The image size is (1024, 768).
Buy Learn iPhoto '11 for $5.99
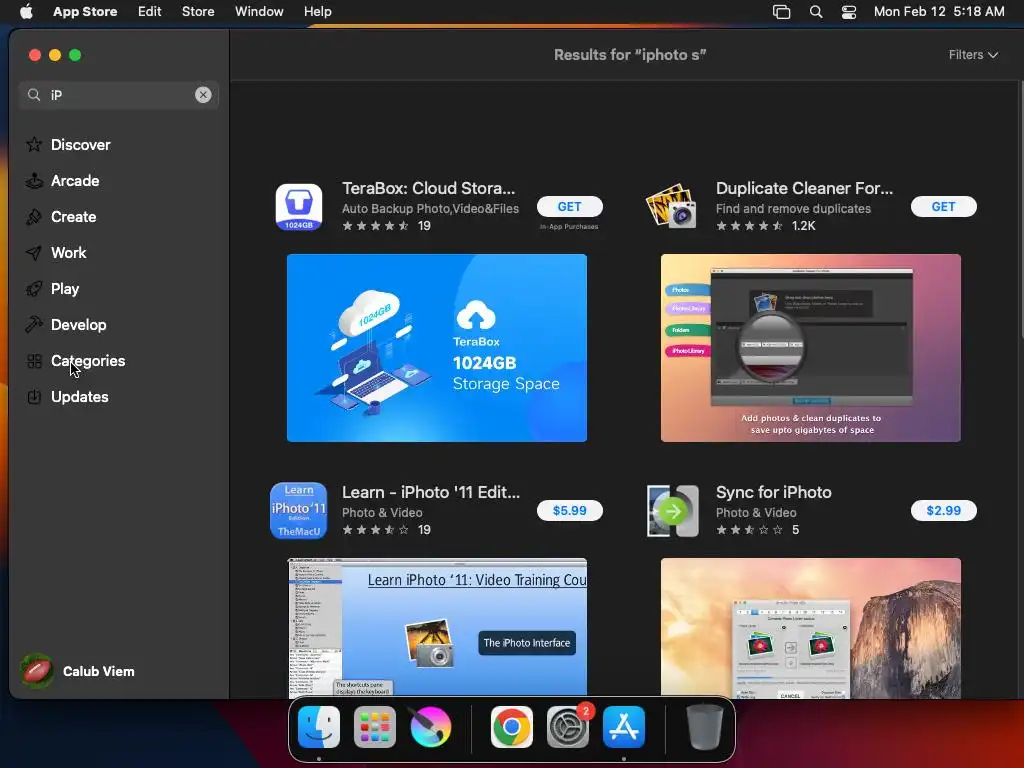point(569,511)
